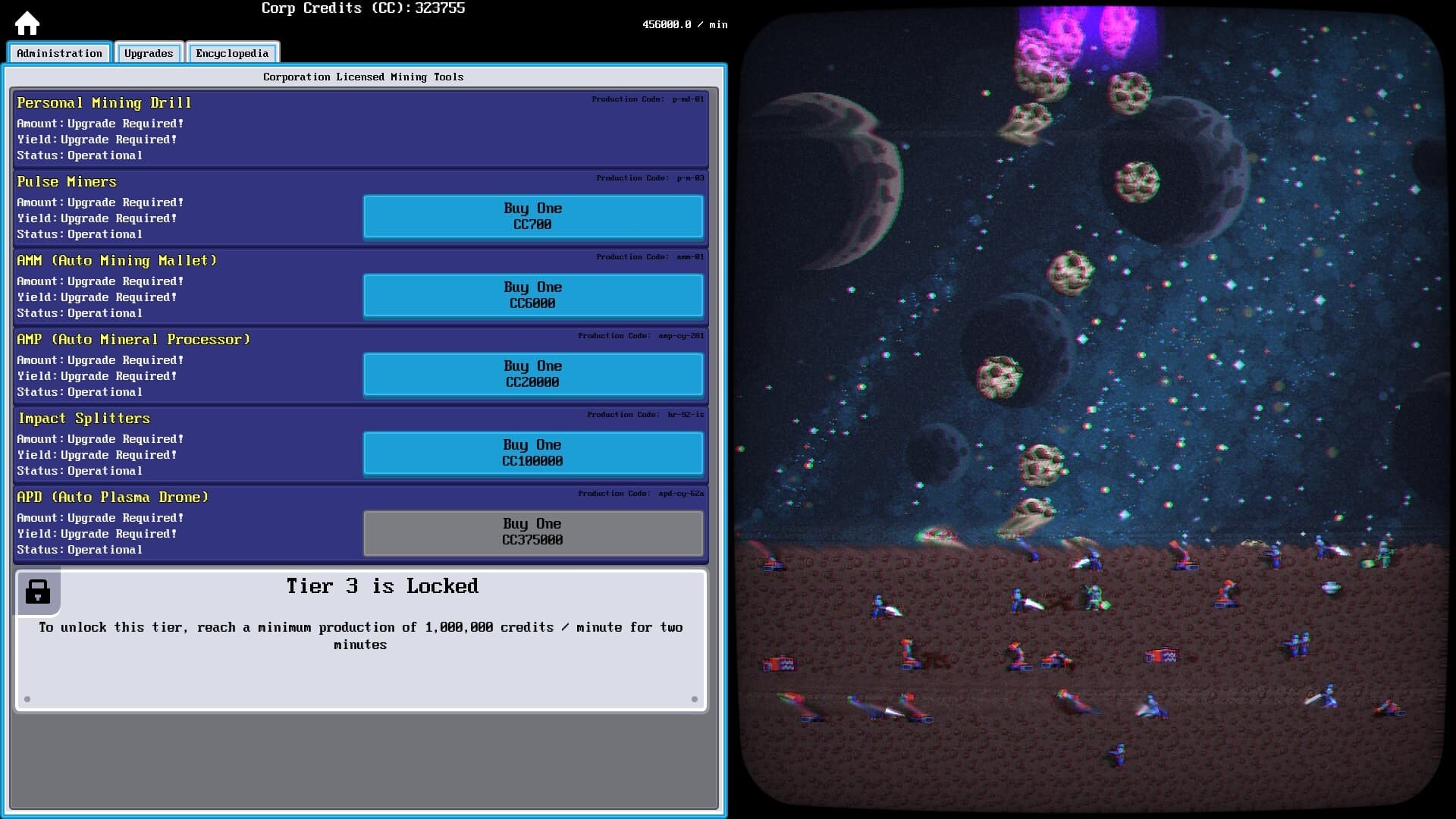
Task: Open the Administration tab
Action: pyautogui.click(x=59, y=53)
